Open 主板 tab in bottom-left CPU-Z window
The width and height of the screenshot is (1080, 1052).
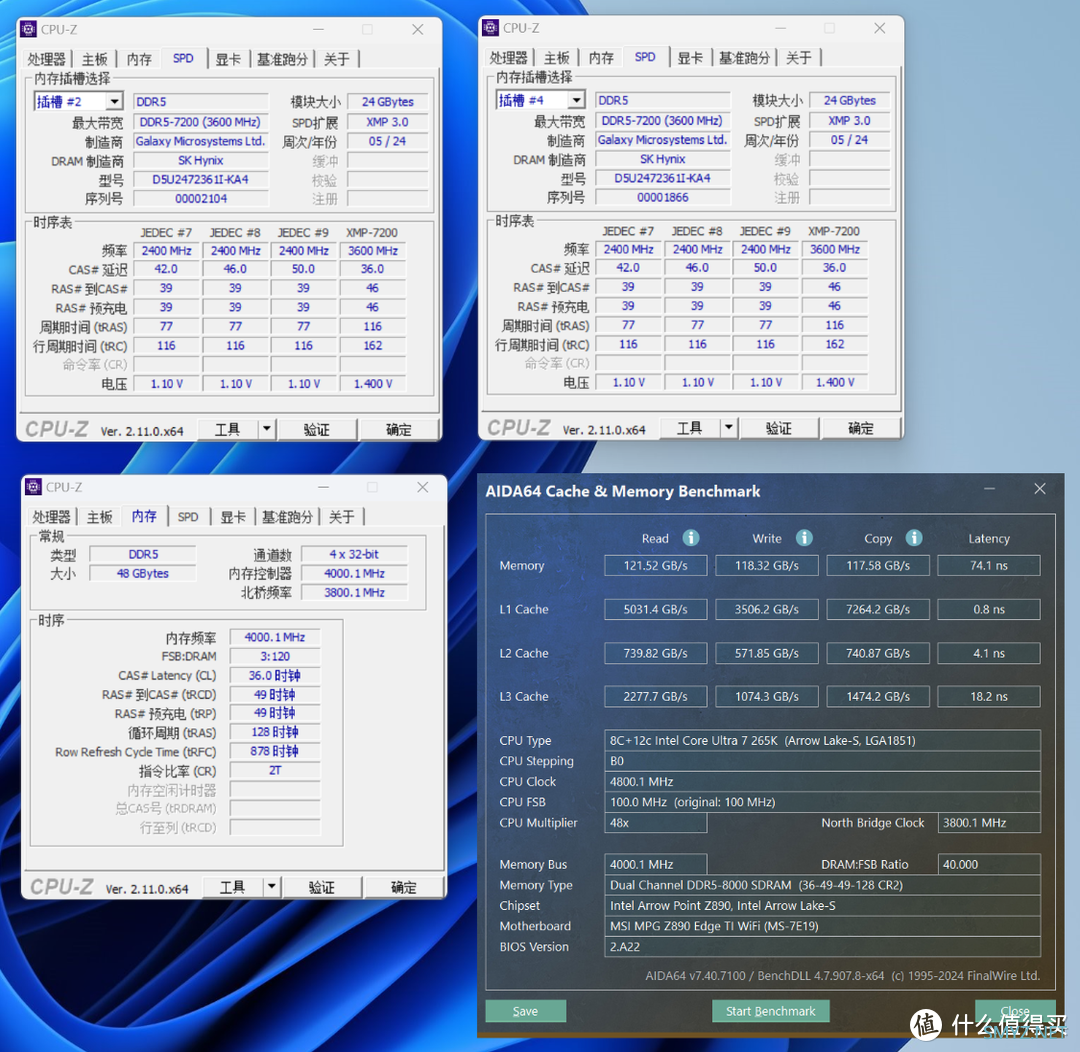pos(99,517)
